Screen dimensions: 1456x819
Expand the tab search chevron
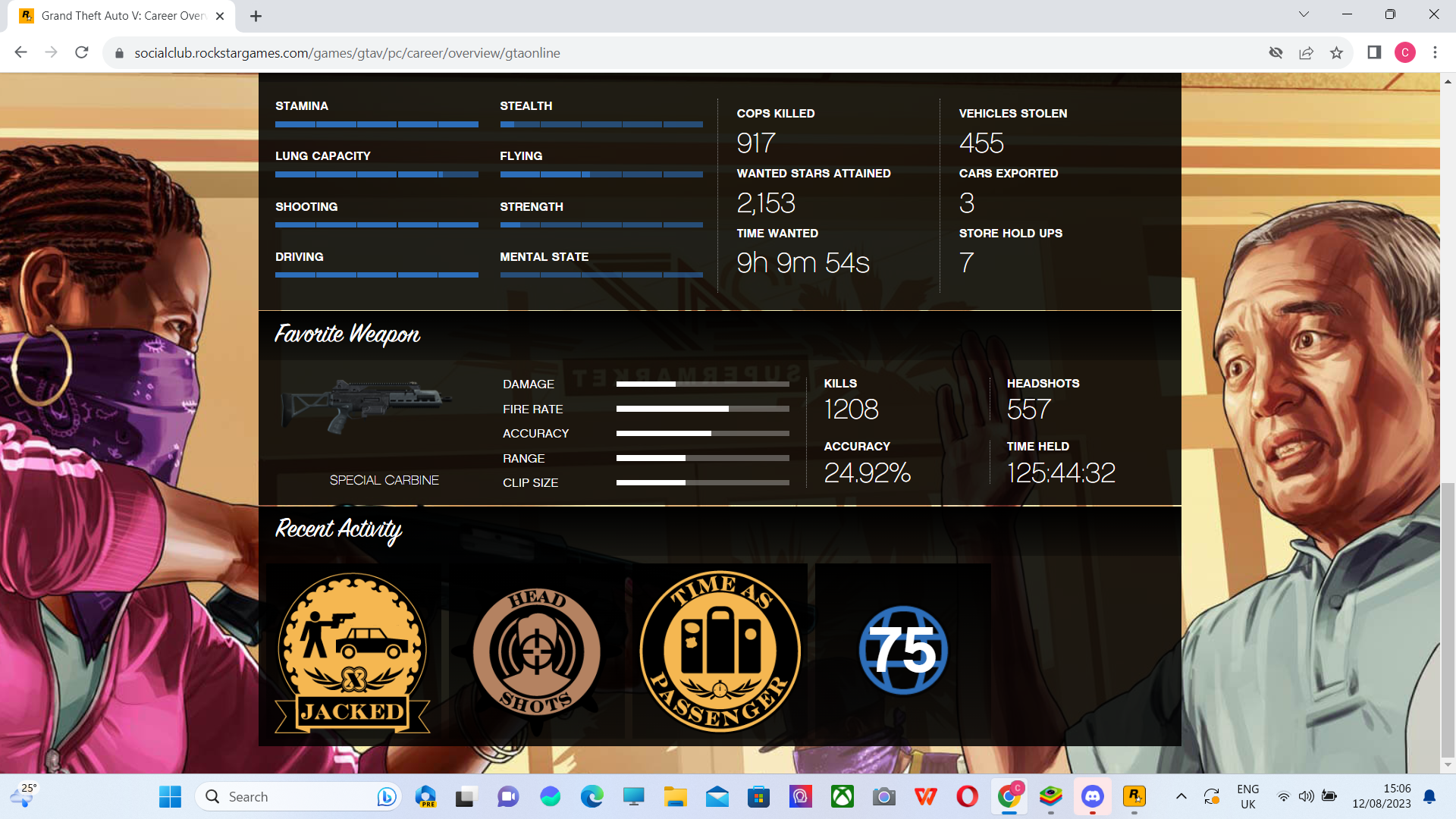coord(1304,14)
